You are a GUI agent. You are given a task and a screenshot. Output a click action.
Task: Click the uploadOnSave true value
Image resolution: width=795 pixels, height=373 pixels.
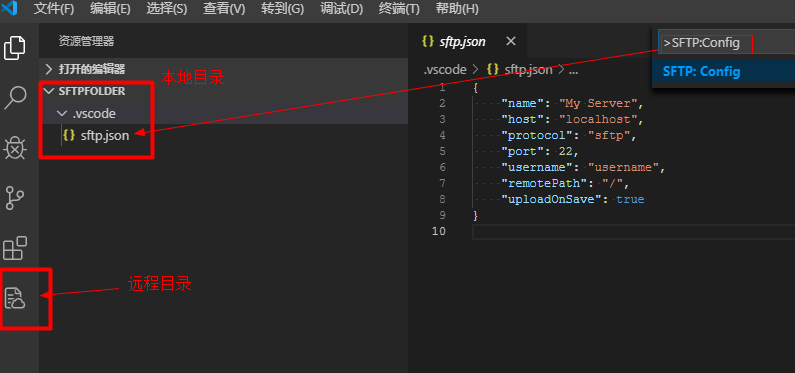[630, 200]
